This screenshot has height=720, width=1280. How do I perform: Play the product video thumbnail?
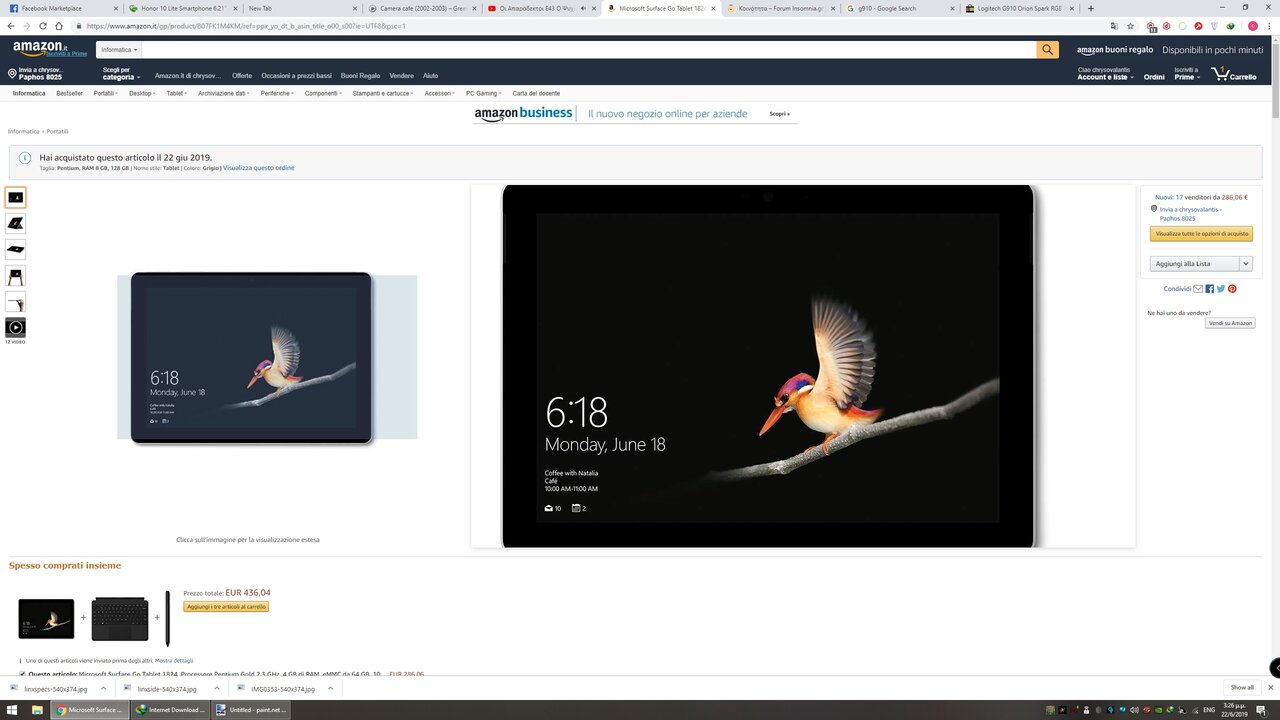click(15, 327)
